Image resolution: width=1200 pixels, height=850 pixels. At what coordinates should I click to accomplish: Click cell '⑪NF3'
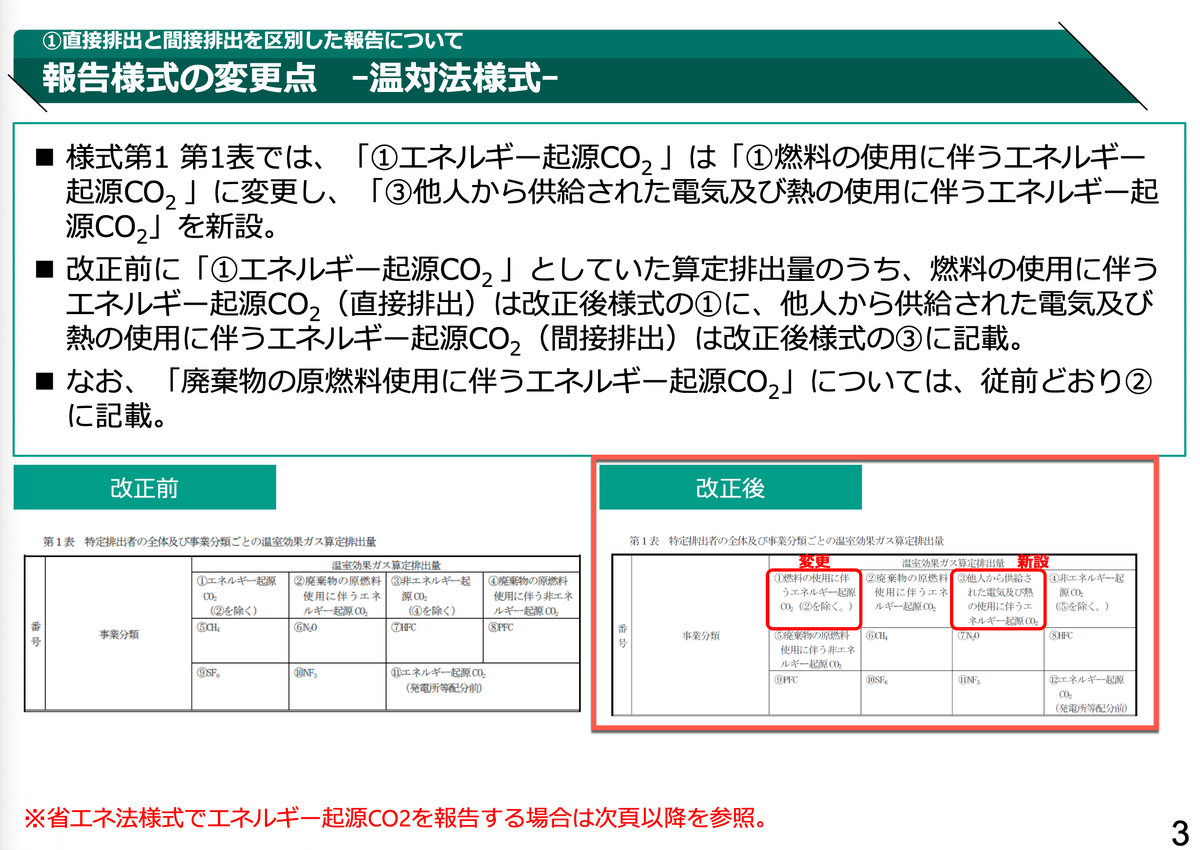[997, 695]
